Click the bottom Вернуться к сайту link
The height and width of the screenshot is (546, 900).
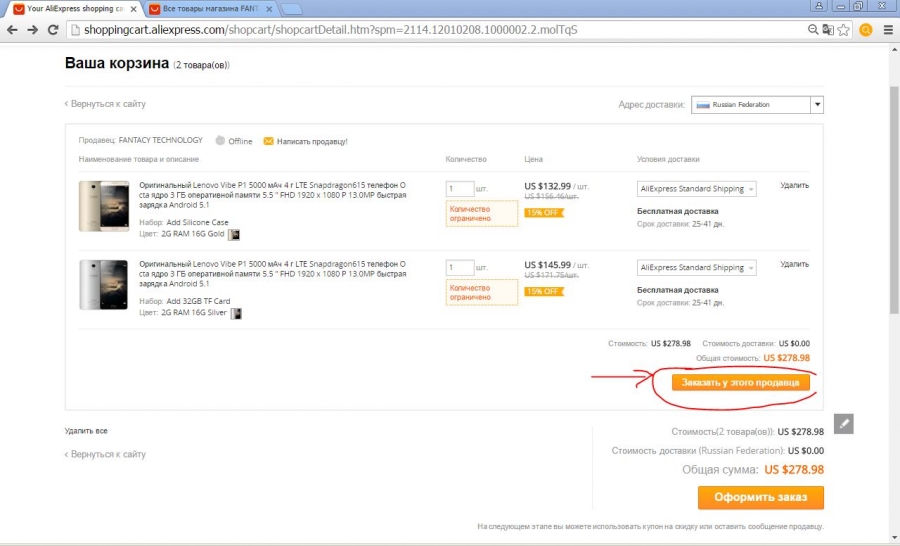pos(105,454)
